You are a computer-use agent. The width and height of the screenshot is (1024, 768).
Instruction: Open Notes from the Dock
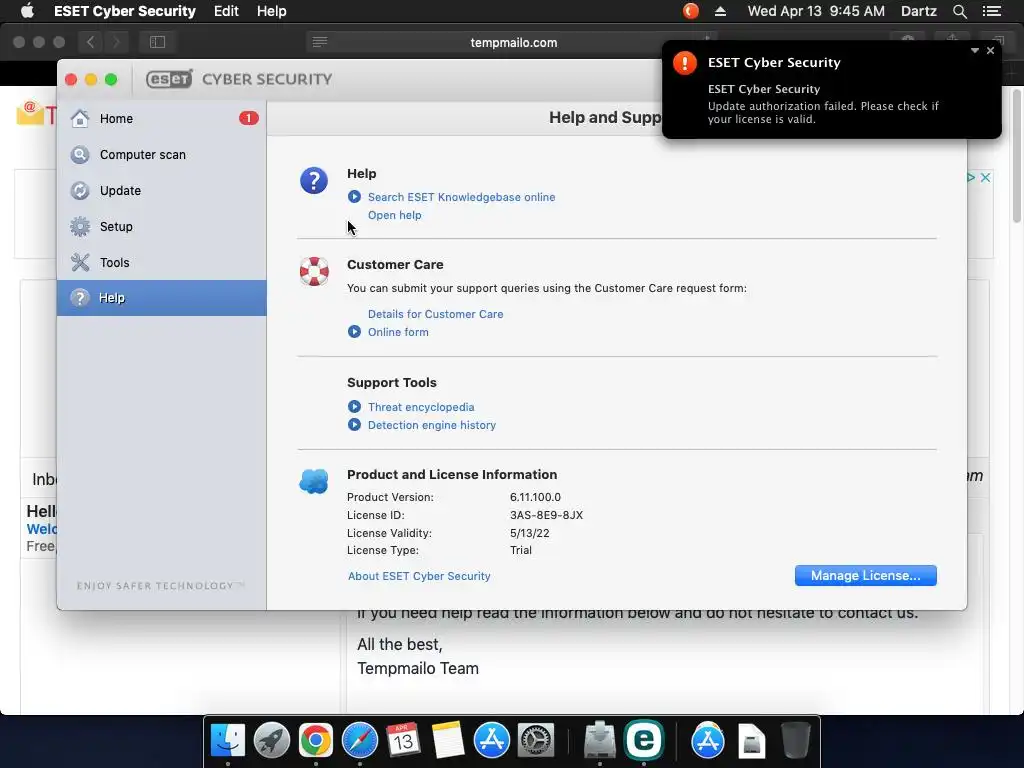tap(447, 741)
